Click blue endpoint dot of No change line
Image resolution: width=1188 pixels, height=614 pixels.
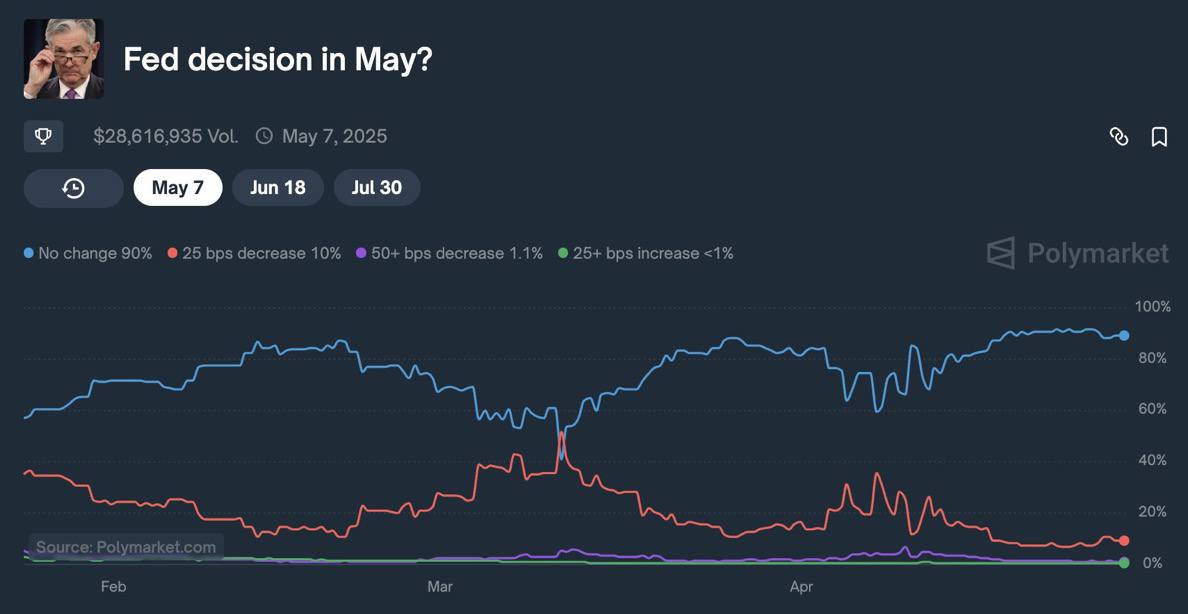coord(1124,335)
